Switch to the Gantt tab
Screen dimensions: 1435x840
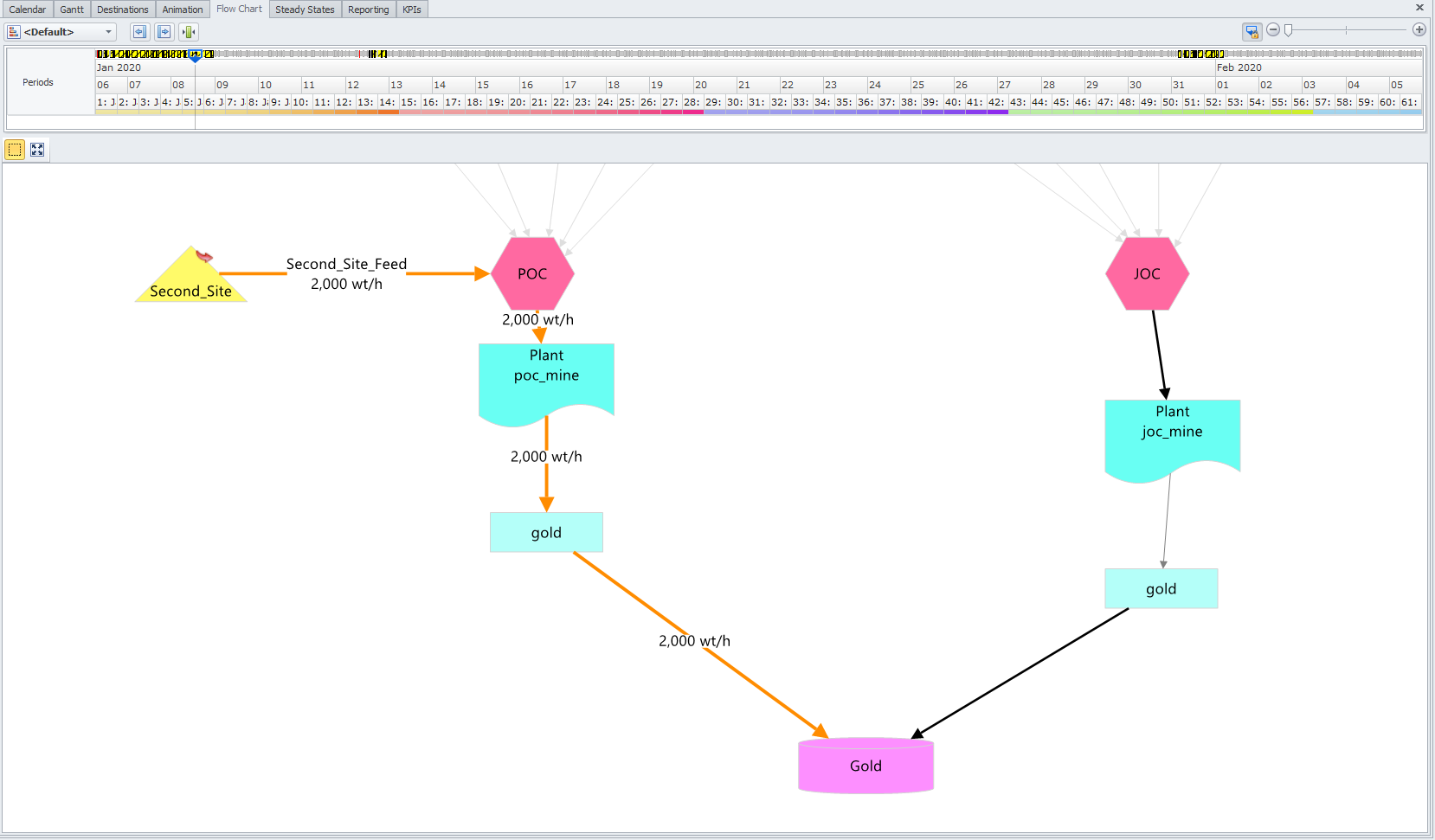click(72, 10)
